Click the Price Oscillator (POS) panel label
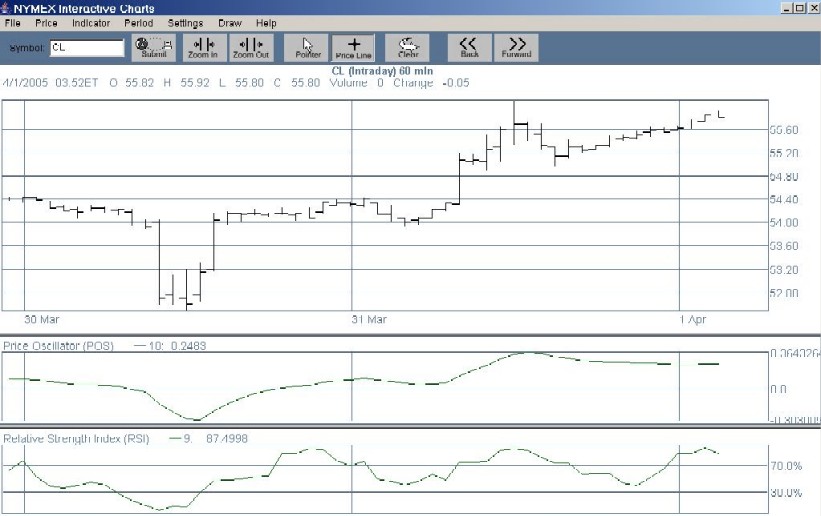This screenshot has height=516, width=821. [x=58, y=345]
